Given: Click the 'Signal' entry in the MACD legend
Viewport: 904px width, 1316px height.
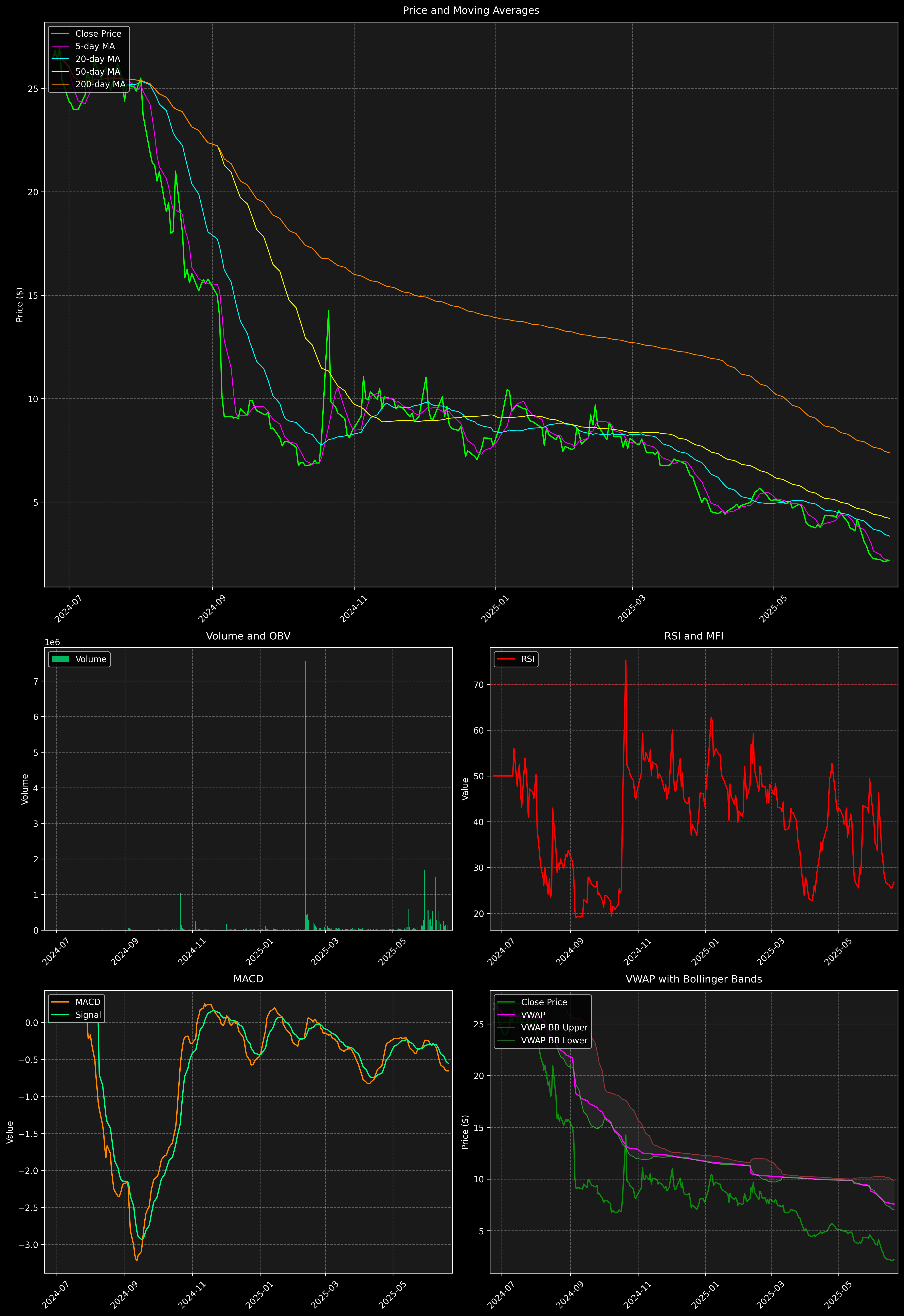Looking at the screenshot, I should point(88,1015).
